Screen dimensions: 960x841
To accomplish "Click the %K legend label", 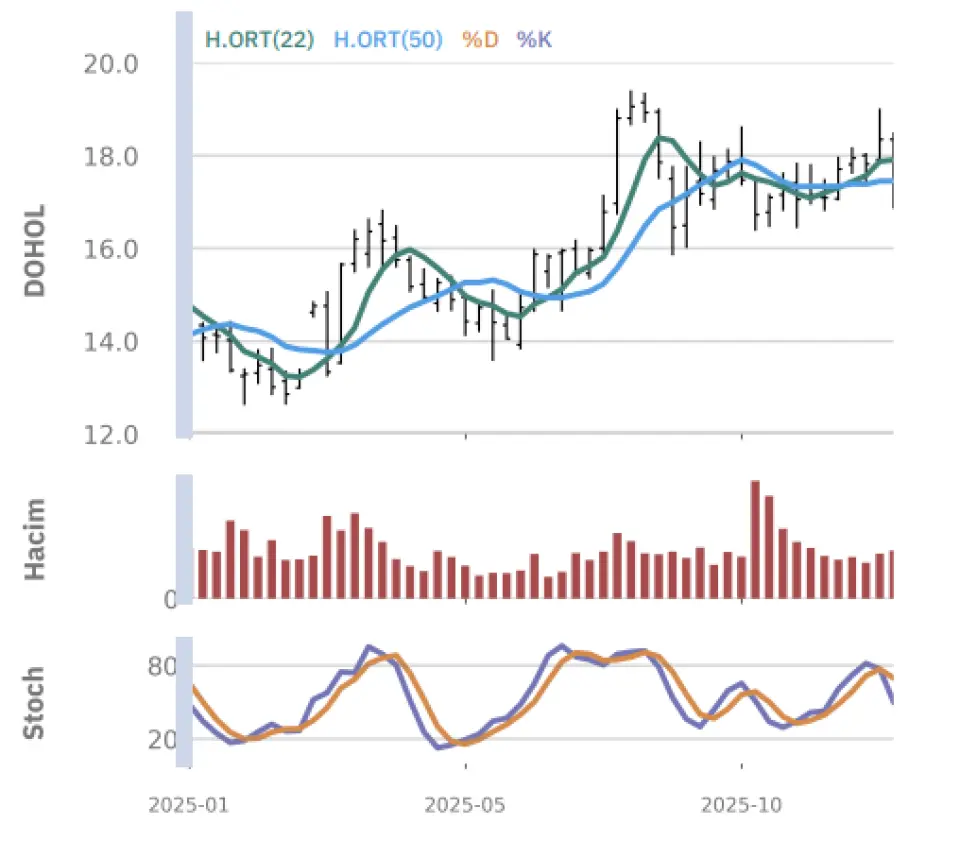I will pyautogui.click(x=533, y=40).
